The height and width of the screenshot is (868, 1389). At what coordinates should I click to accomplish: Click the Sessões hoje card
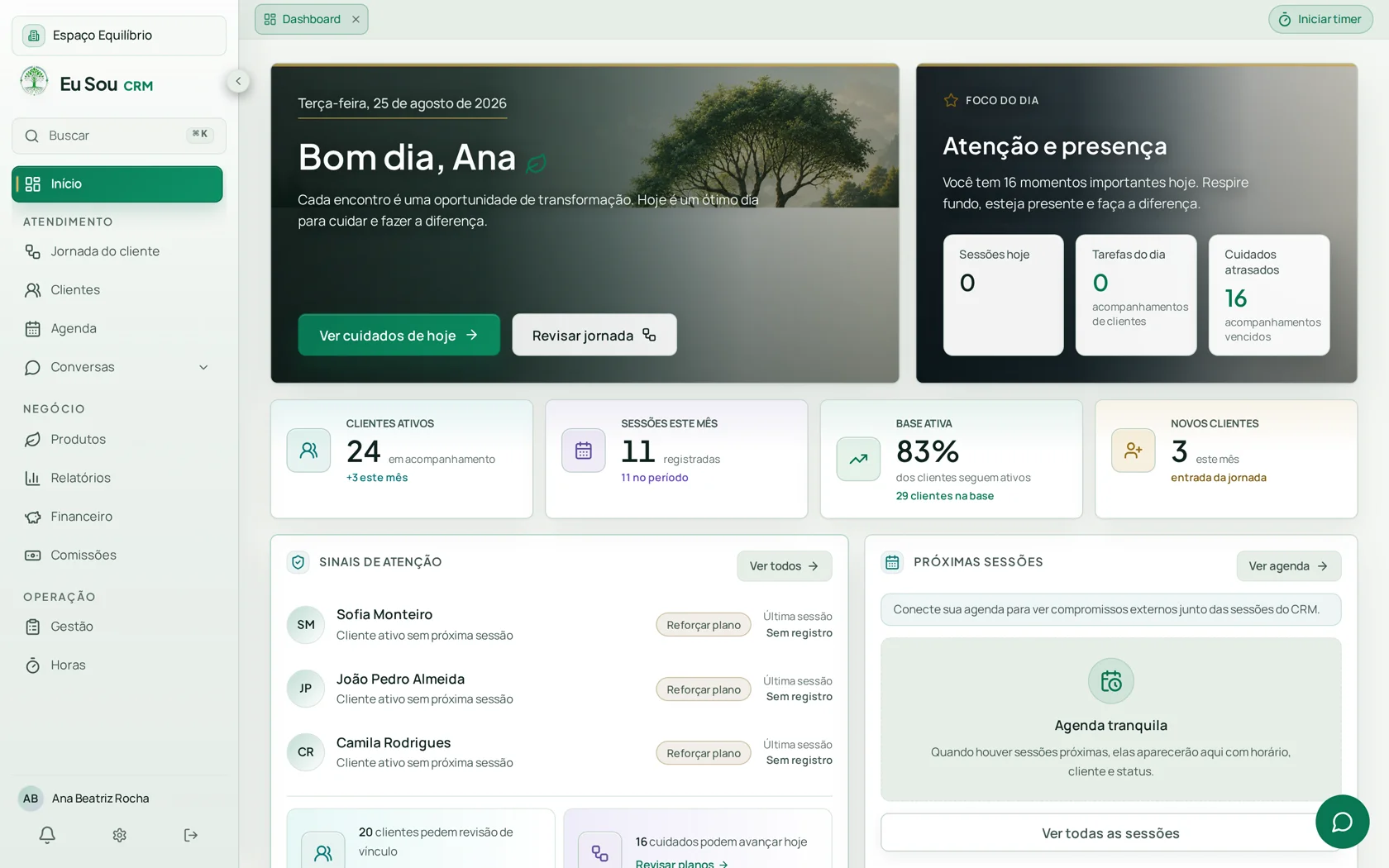click(1003, 295)
